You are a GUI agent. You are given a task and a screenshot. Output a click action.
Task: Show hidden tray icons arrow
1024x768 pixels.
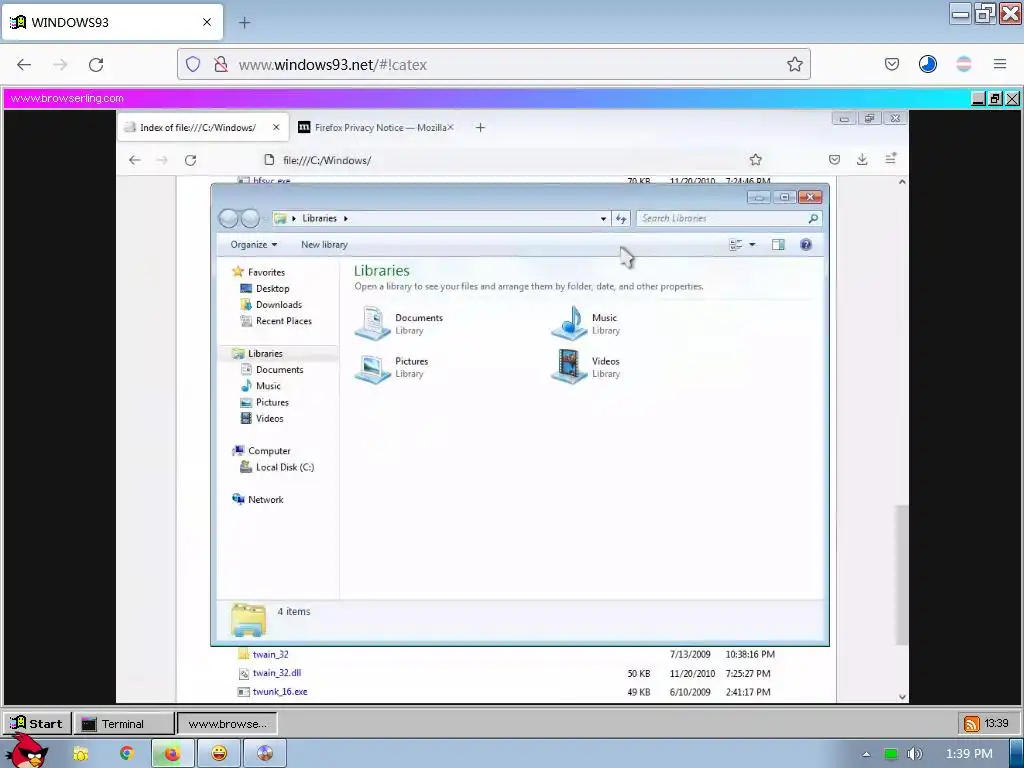coord(866,754)
